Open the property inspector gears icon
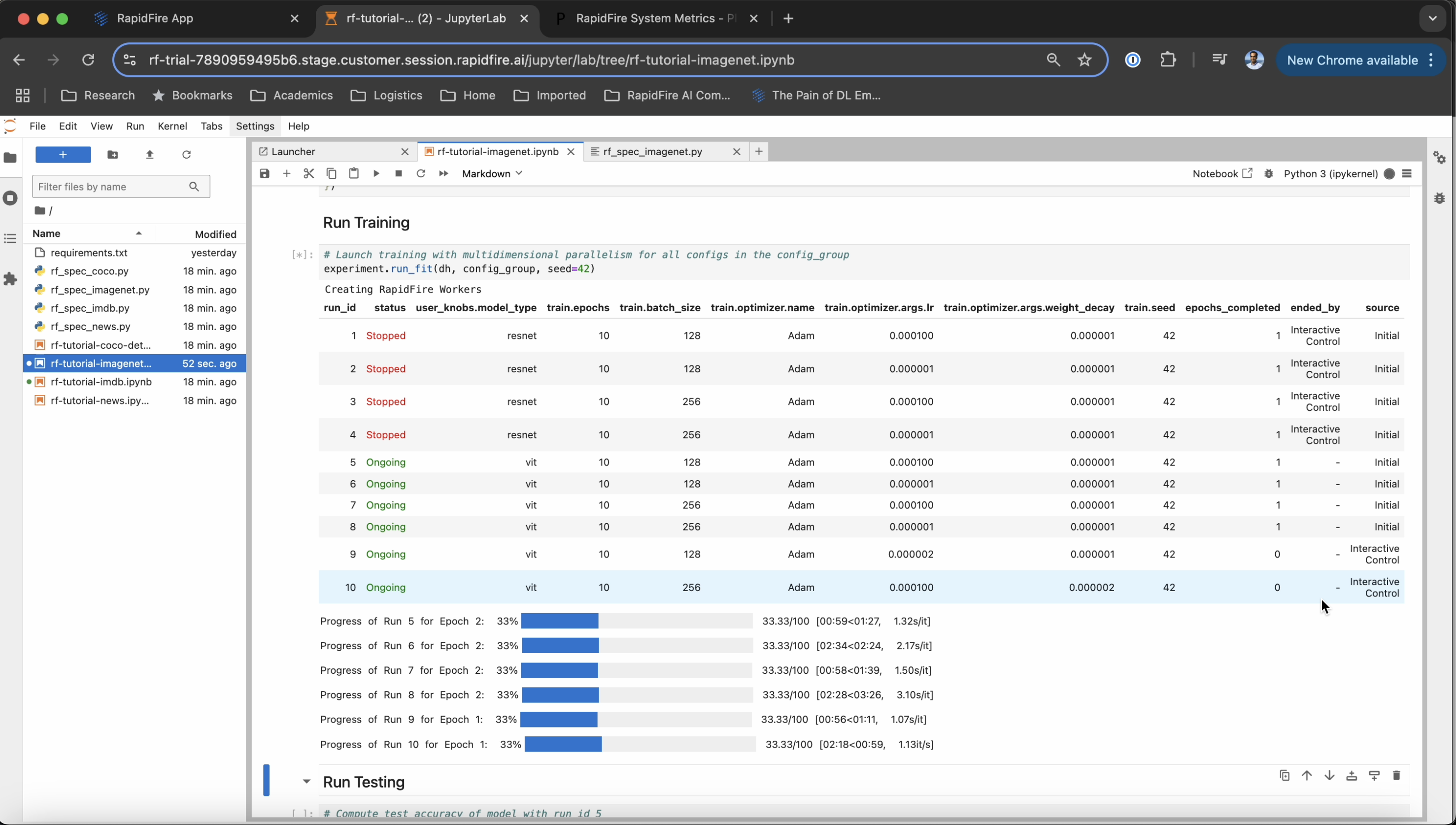 [x=1440, y=158]
